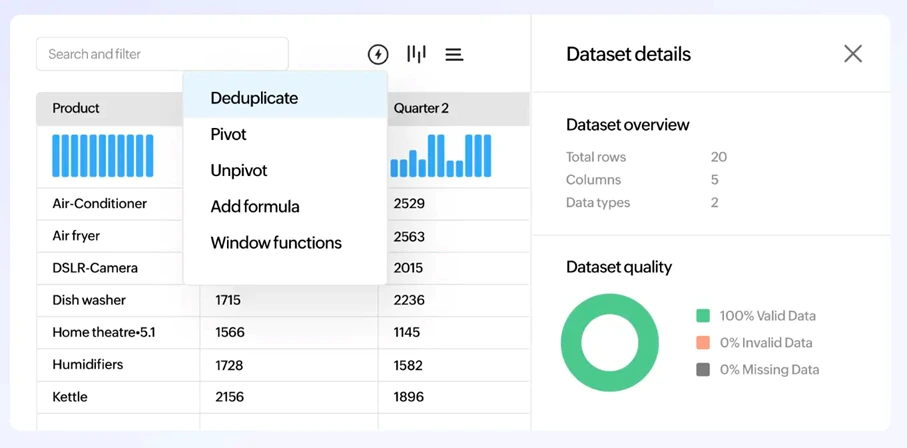Click the Columns label in the overview
The image size is (907, 448).
(x=593, y=180)
